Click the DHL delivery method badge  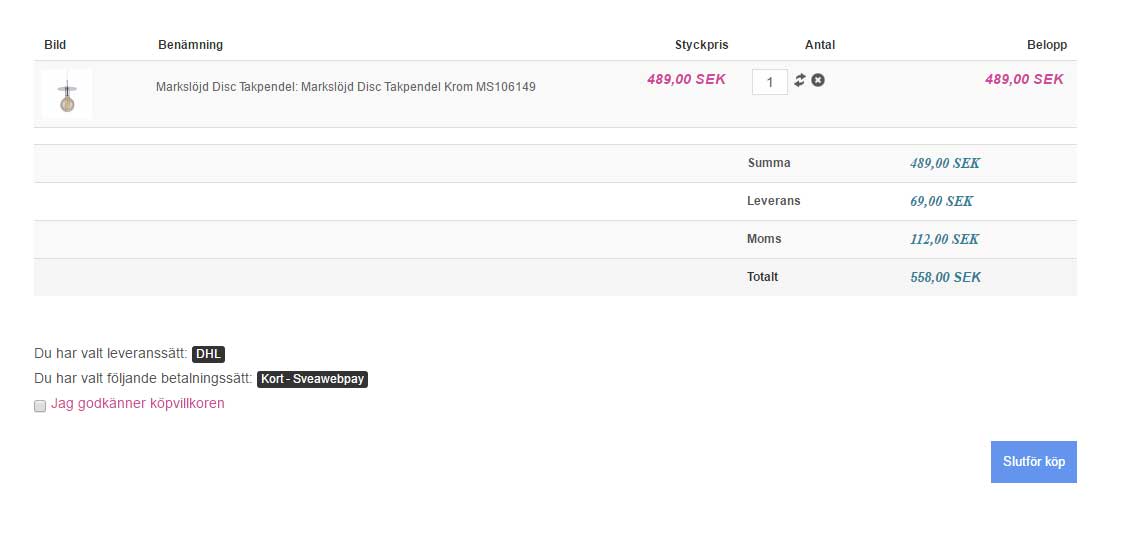(x=208, y=354)
